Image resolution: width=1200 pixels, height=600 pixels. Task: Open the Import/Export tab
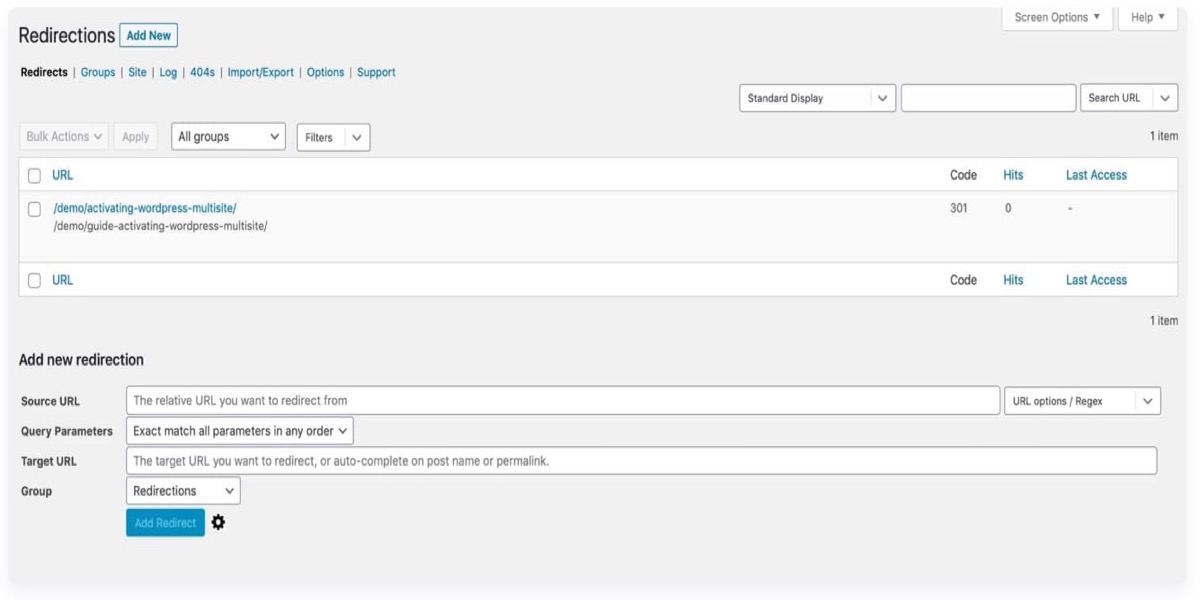261,72
